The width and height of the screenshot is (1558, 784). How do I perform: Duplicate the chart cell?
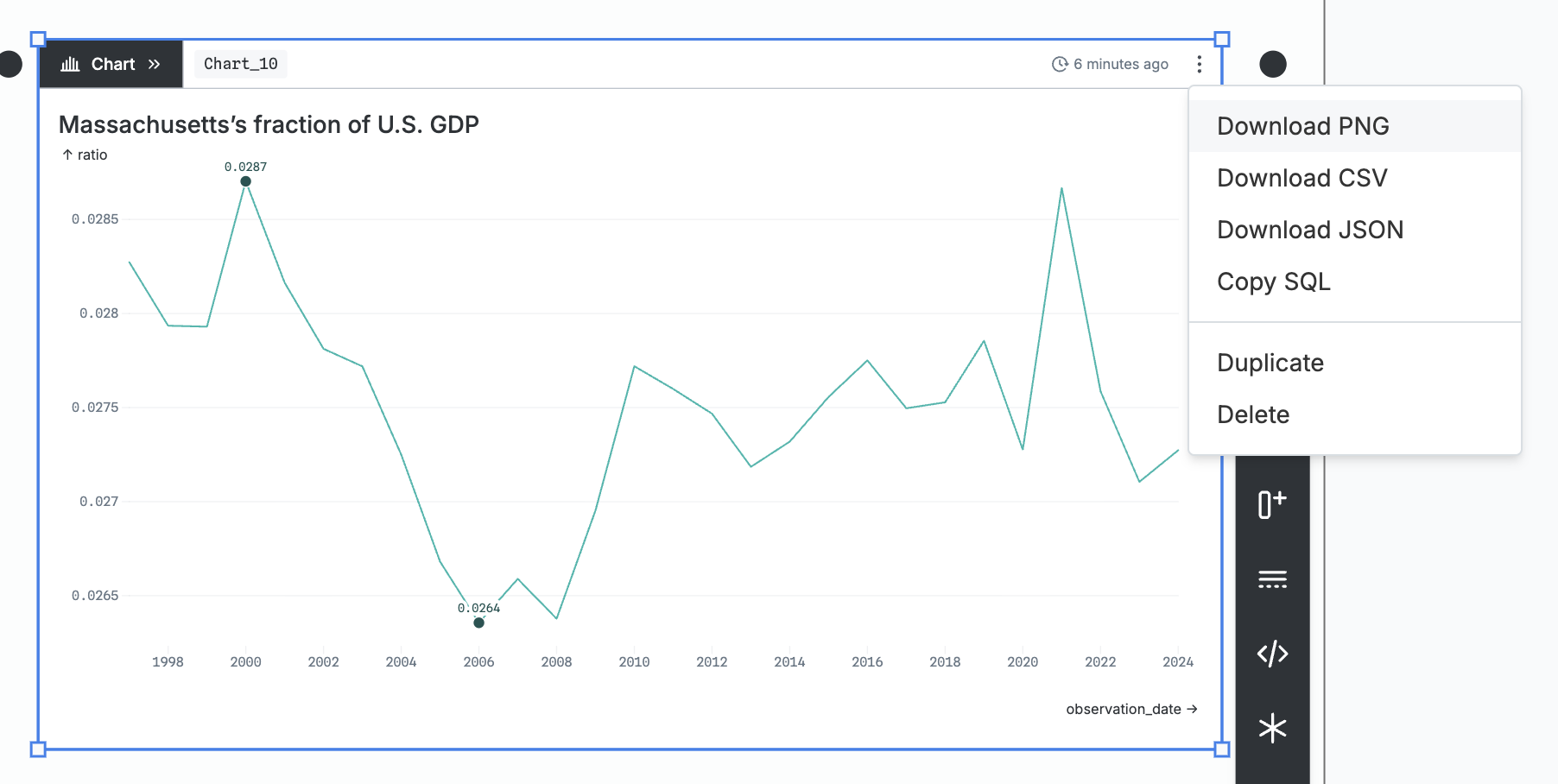[x=1270, y=363]
